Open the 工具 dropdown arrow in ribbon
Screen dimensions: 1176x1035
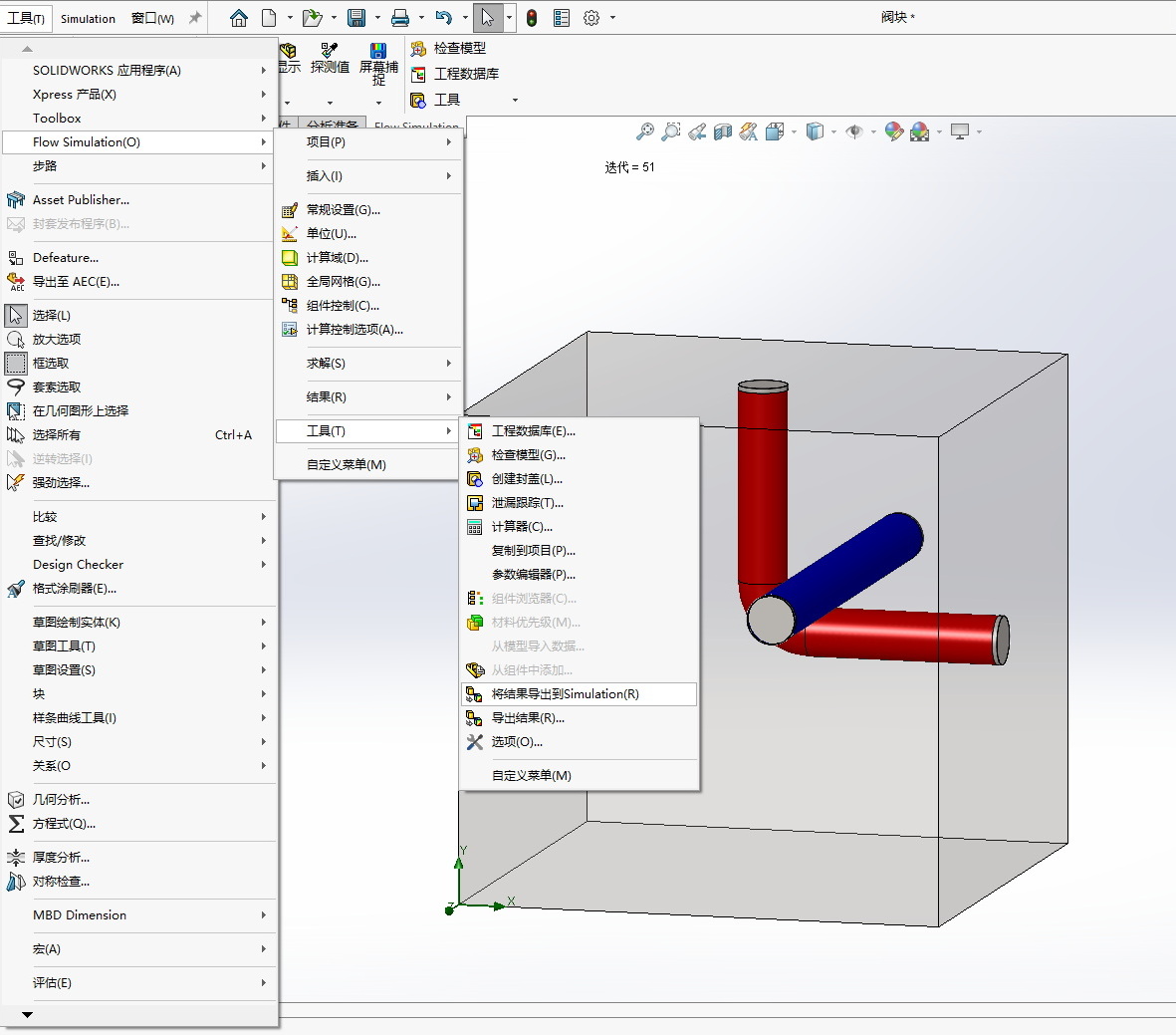coord(515,100)
